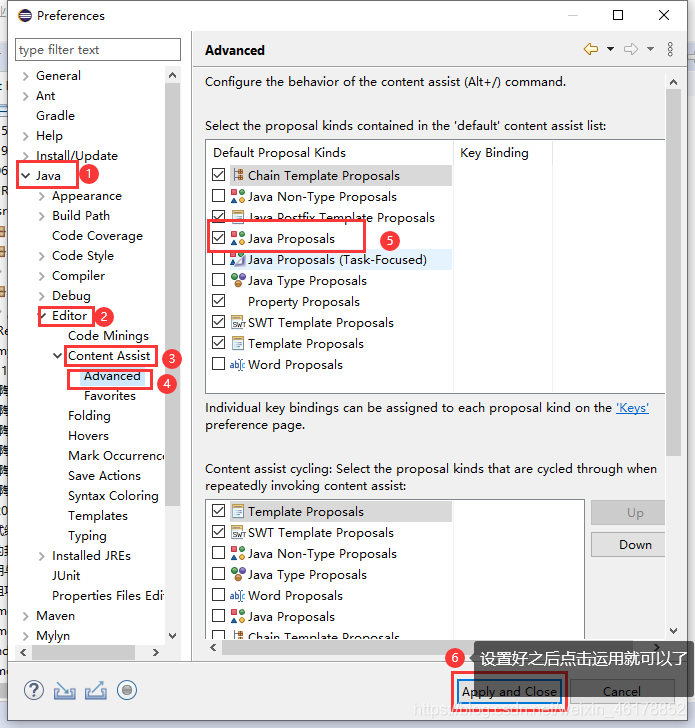Expand the Installed JREs node

click(x=42, y=556)
